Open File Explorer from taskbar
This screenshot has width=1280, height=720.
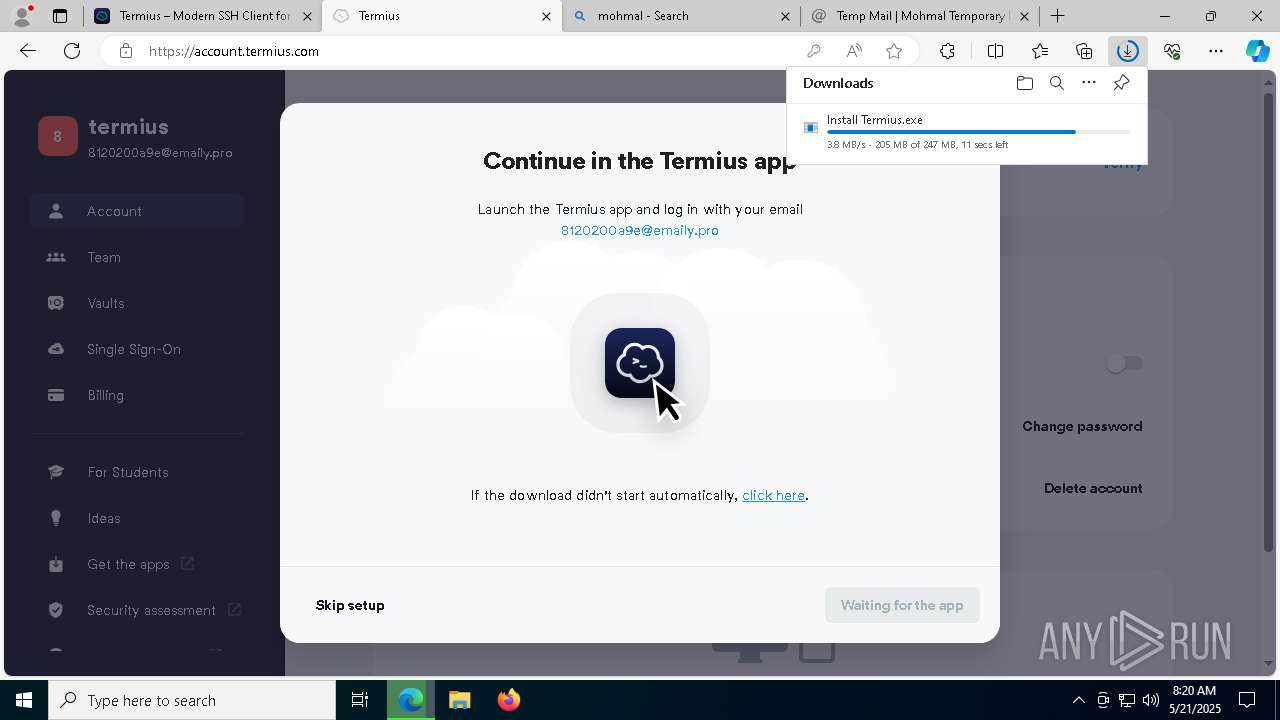(x=459, y=700)
